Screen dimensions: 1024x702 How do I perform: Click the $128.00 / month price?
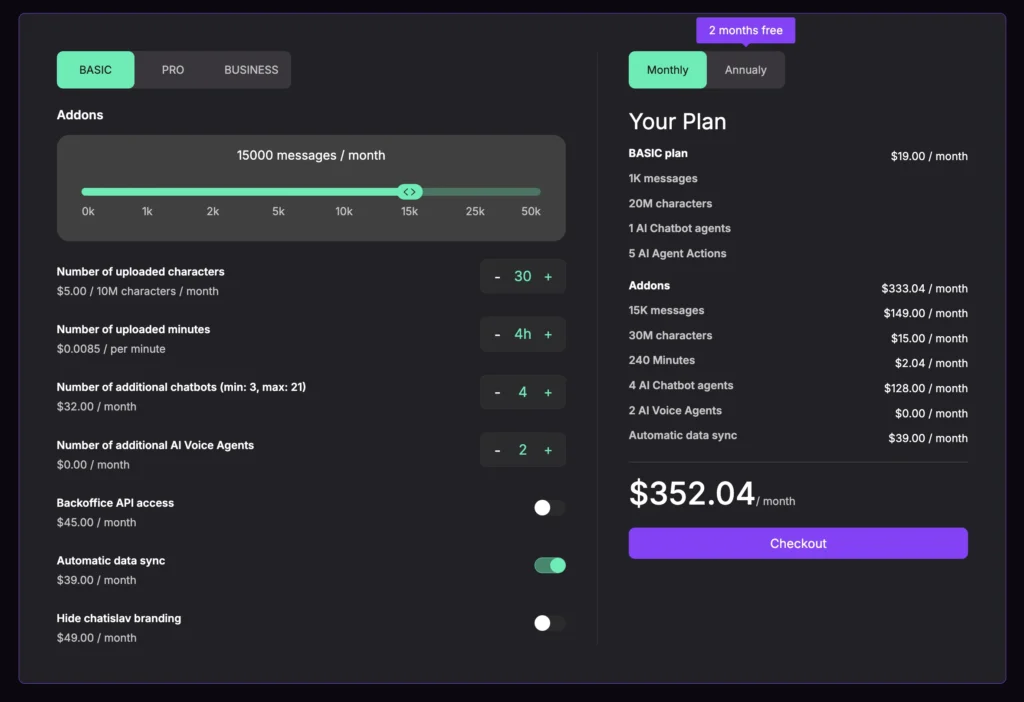[x=925, y=388]
